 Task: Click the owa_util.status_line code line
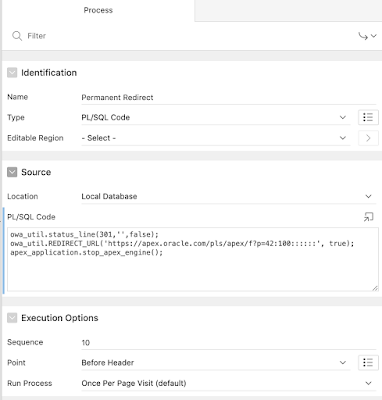pos(84,234)
